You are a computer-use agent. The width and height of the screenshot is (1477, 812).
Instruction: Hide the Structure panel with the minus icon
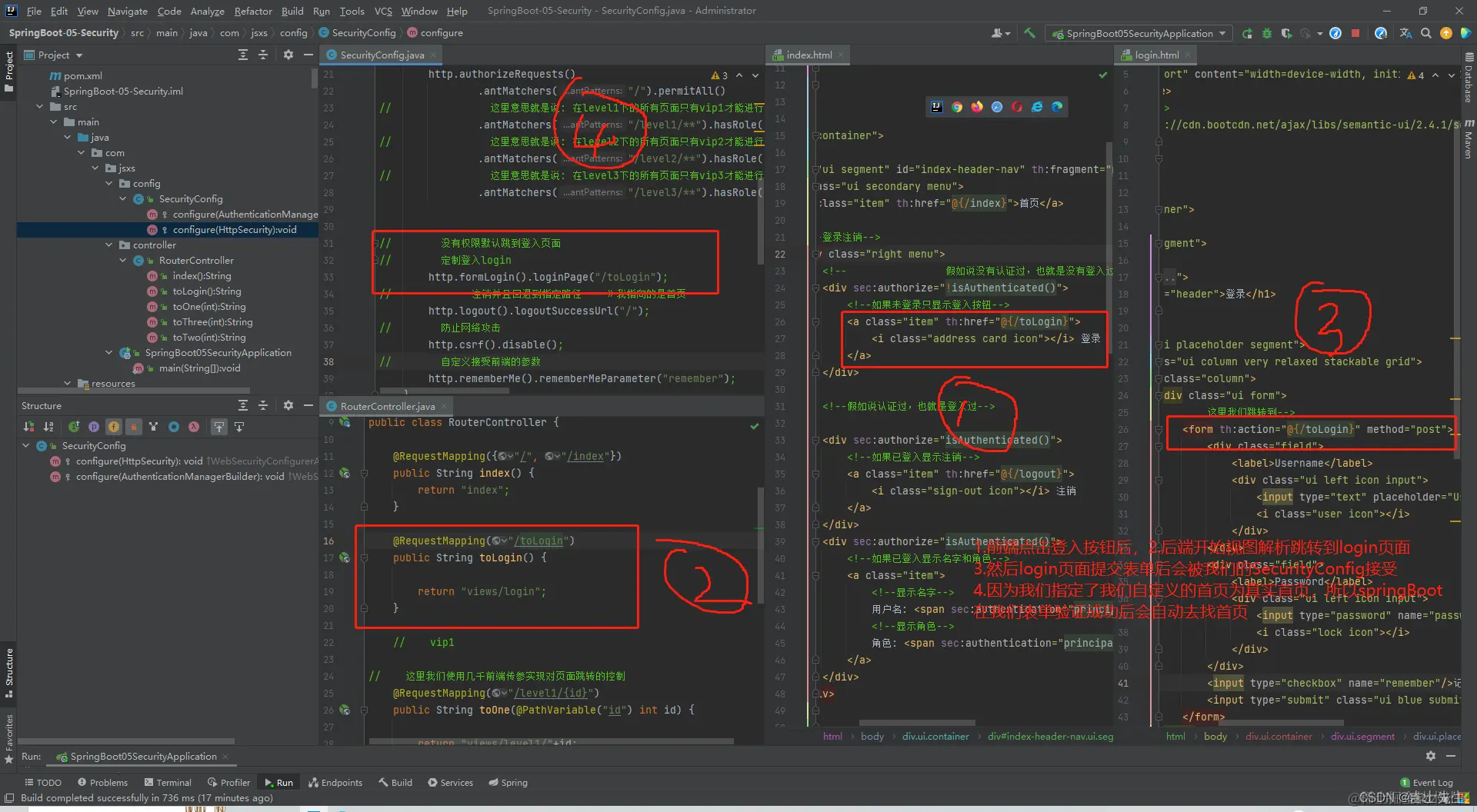click(308, 405)
